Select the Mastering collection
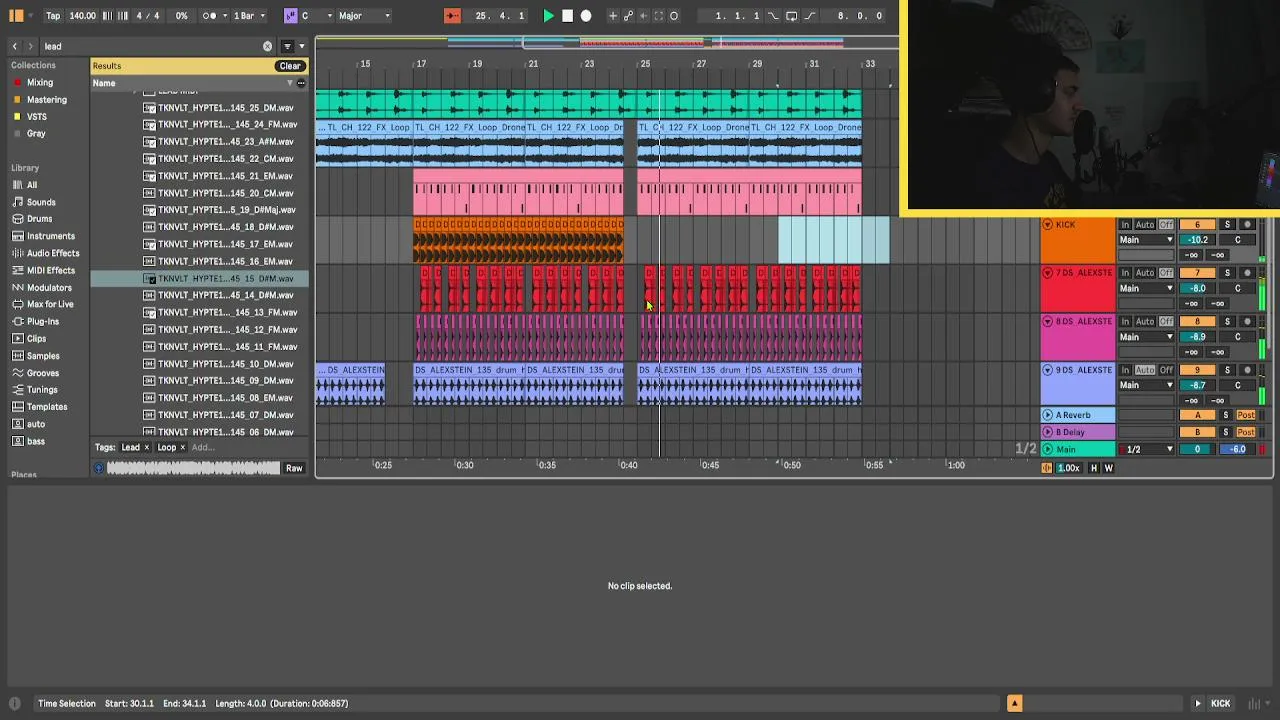1280x720 pixels. pyautogui.click(x=47, y=100)
